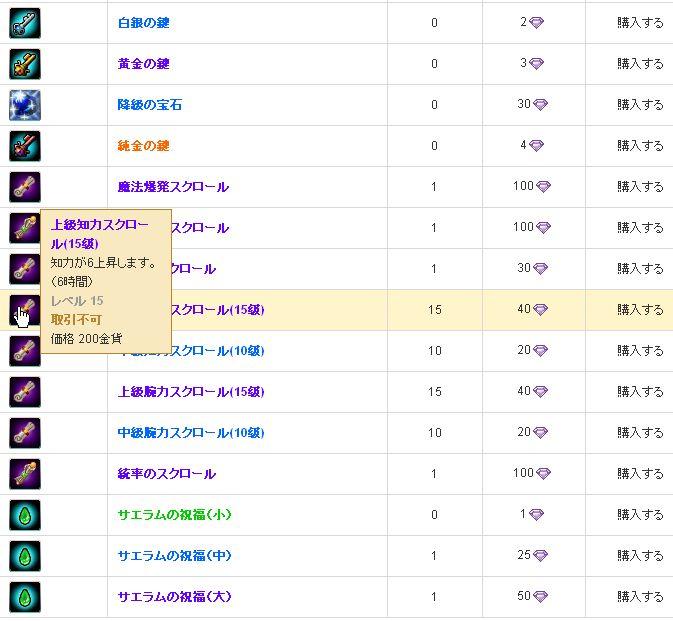673x621 pixels.
Task: Open the 魔法爆発スクロール item link
Action: [x=173, y=187]
